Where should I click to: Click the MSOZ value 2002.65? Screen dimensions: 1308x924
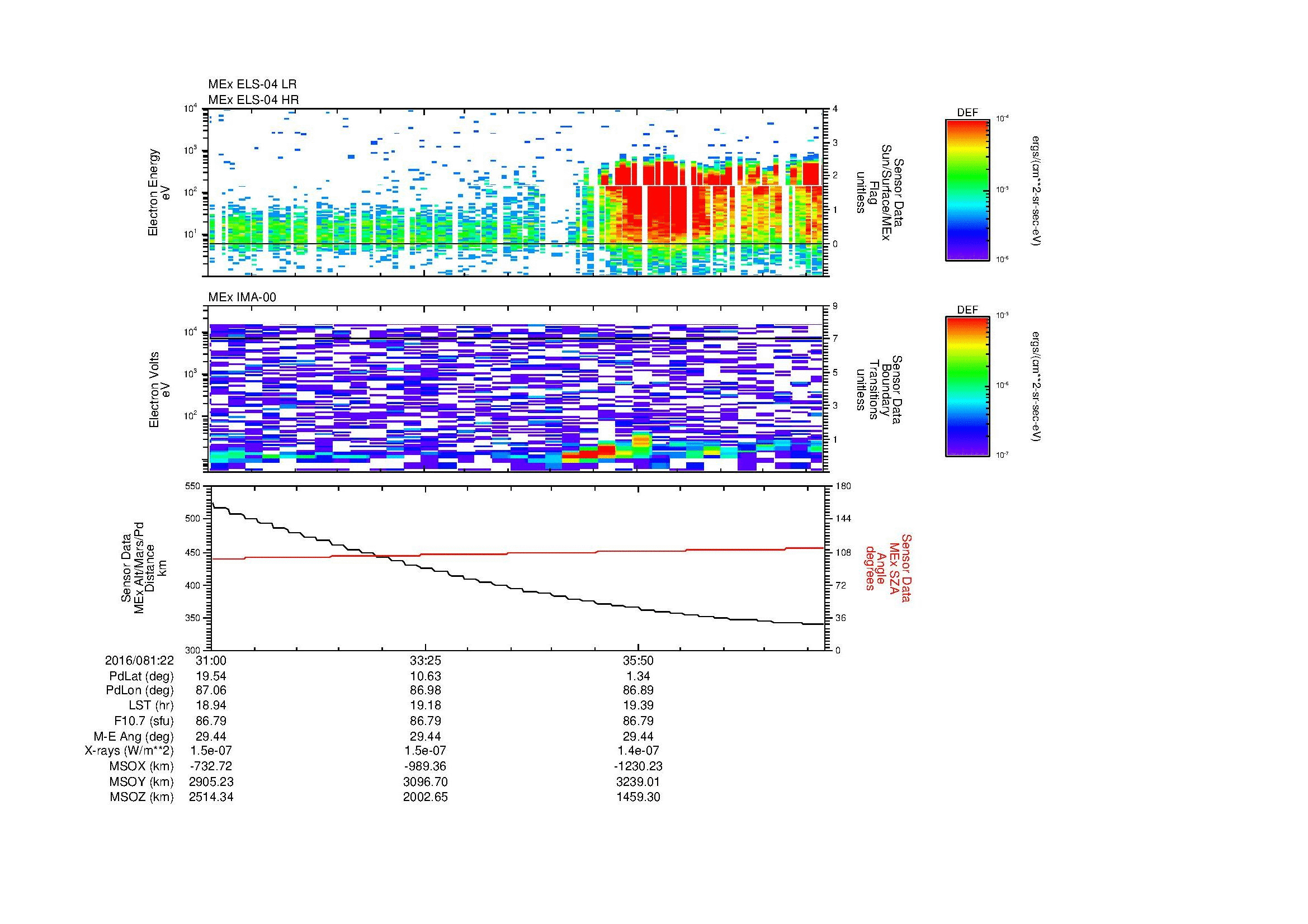click(425, 797)
